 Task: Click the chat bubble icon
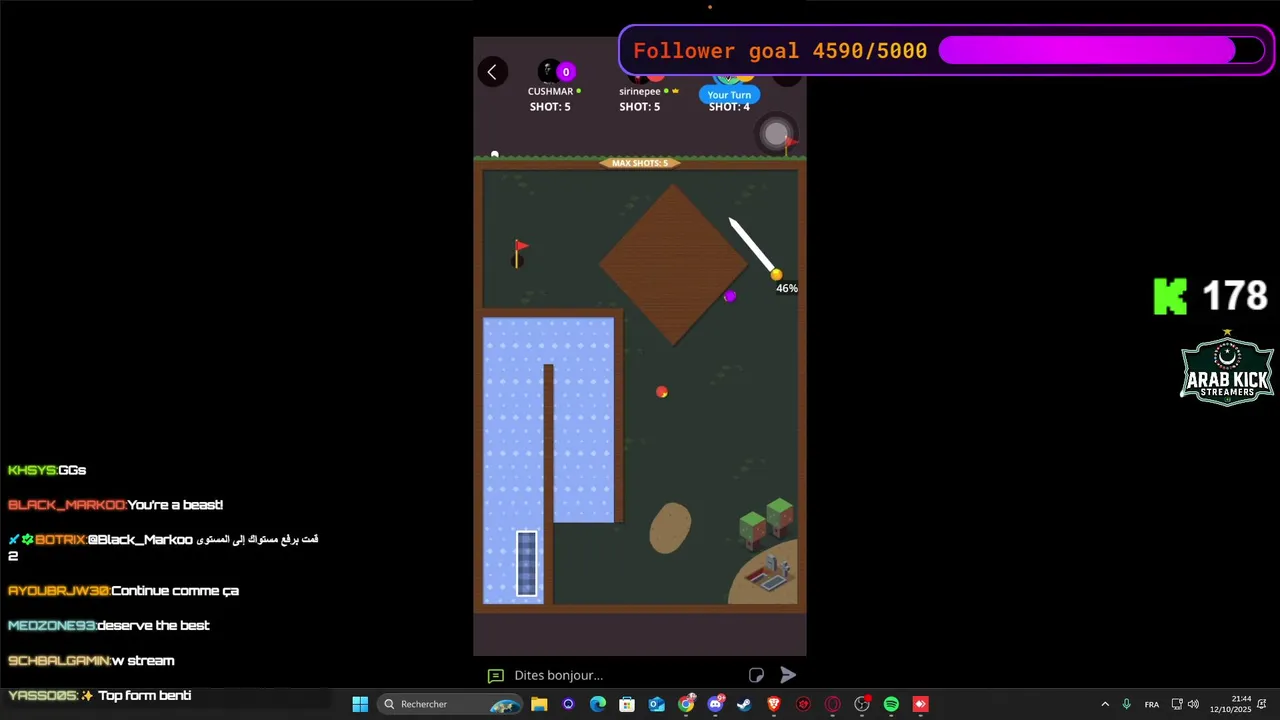[495, 676]
